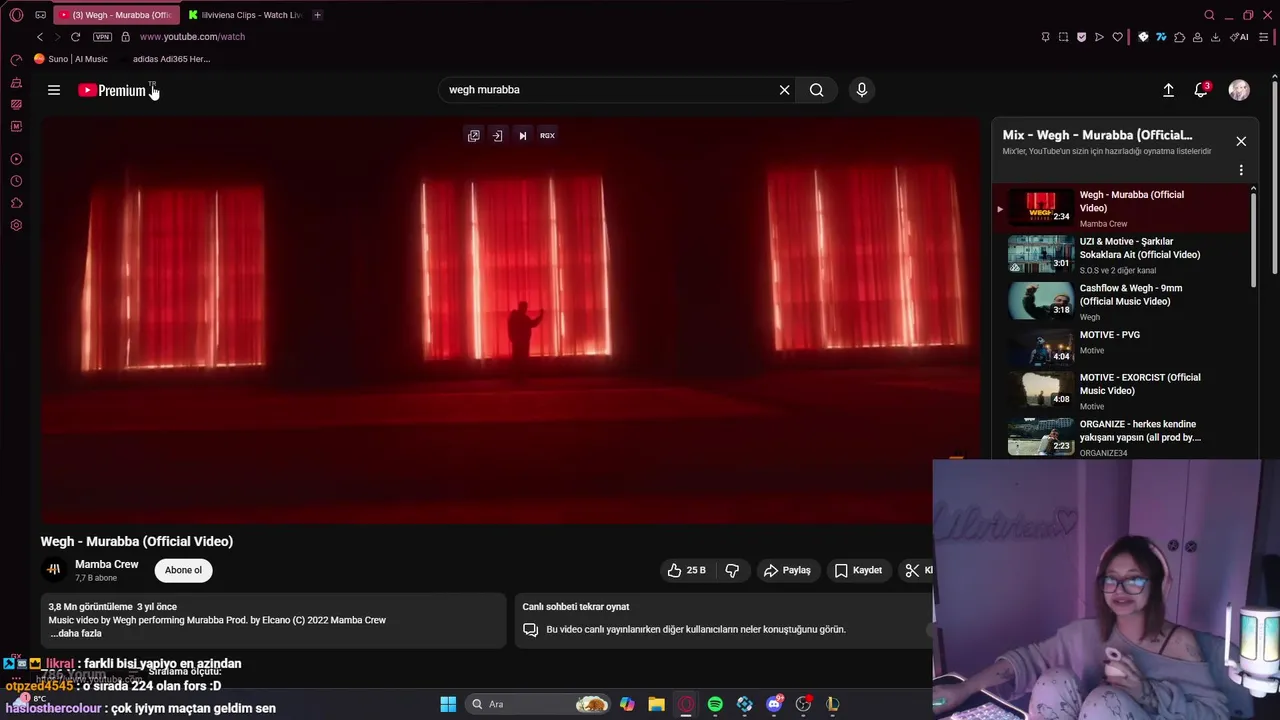Open Suno AI Music bookmark
Screen dimensions: 1280x720
click(x=71, y=59)
